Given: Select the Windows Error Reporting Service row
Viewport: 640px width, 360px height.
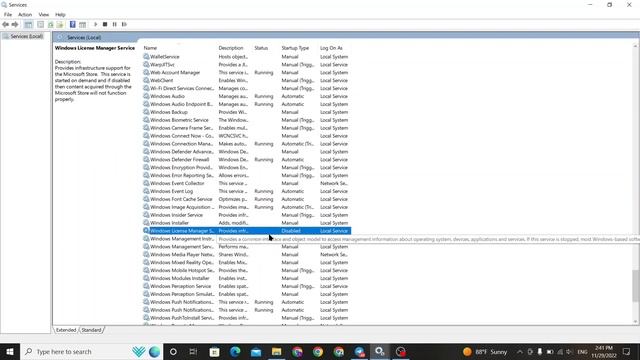Looking at the screenshot, I should coord(247,176).
